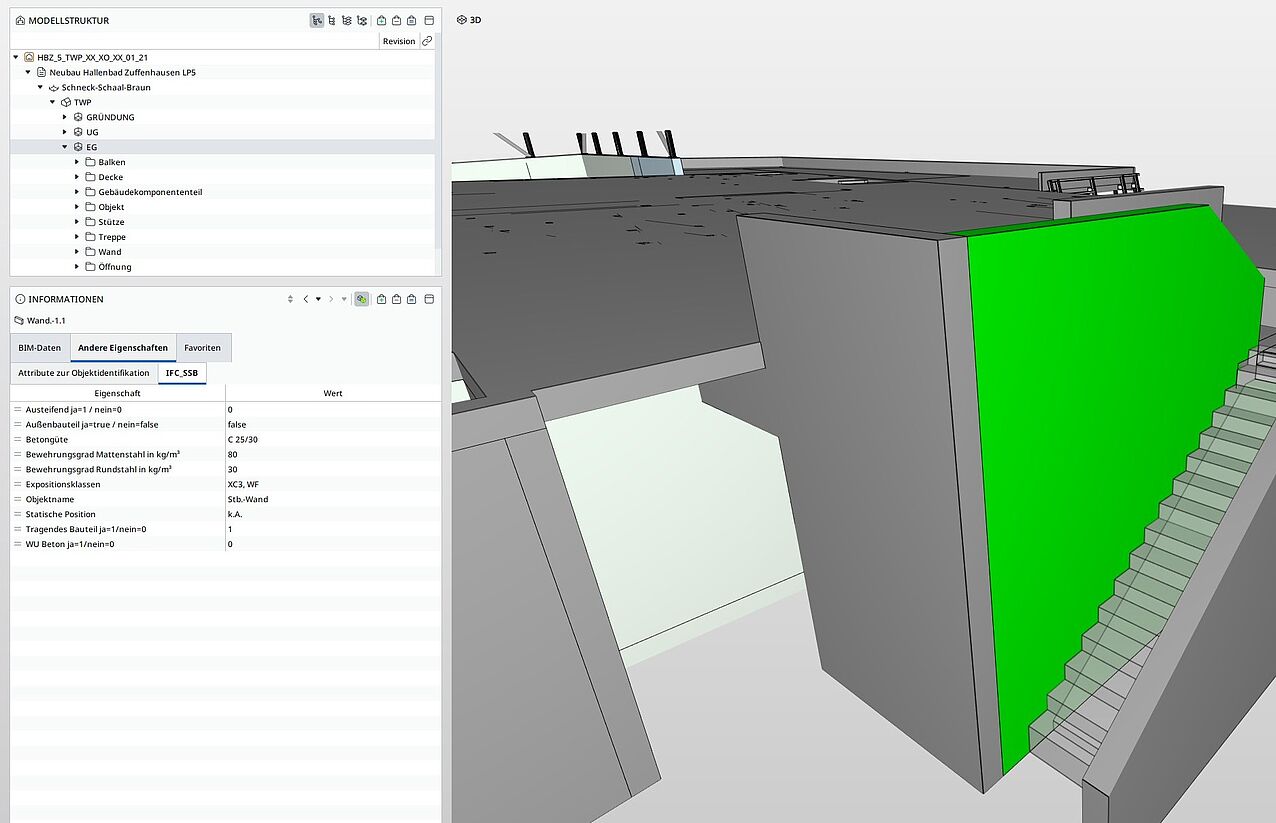Open the history dropdown arrow after back button
The width and height of the screenshot is (1276, 823).
tap(319, 299)
